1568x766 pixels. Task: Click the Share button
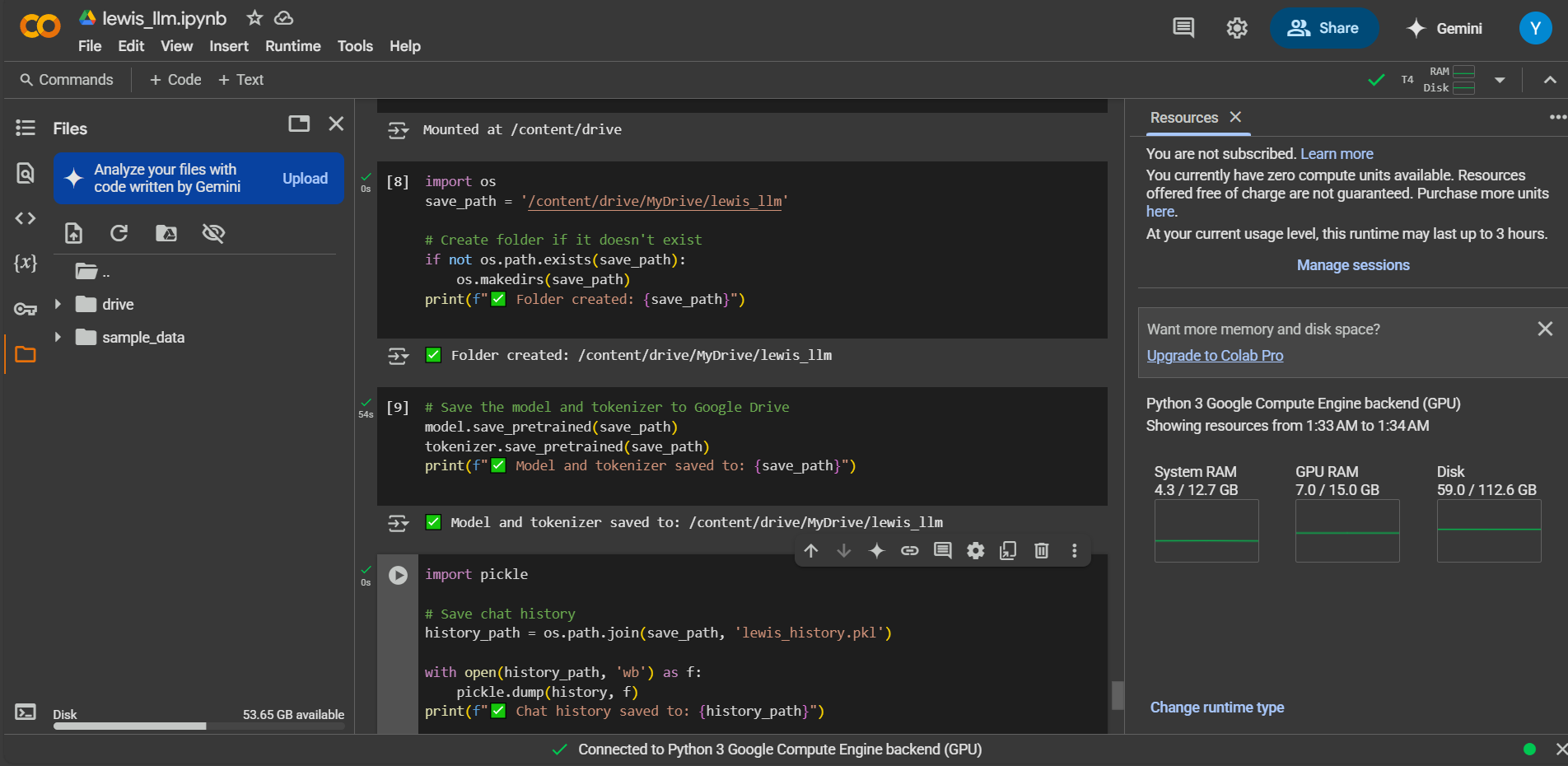[x=1323, y=28]
